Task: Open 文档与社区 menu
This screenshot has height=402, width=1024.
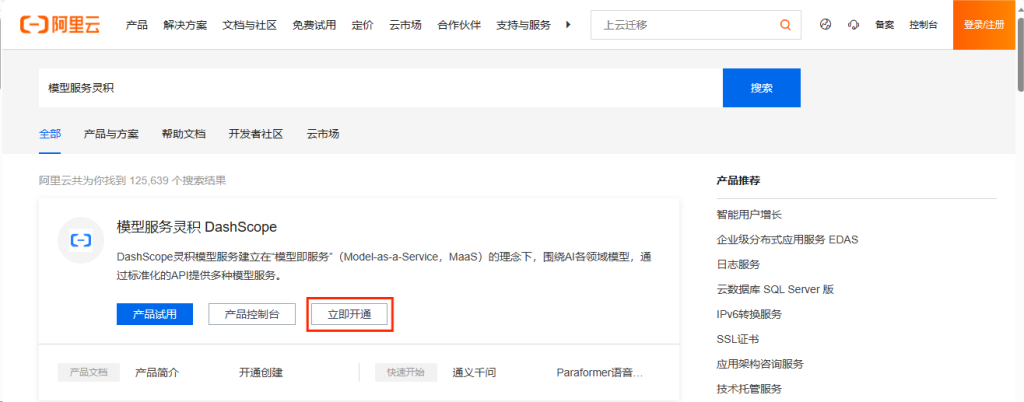Action: (x=249, y=25)
